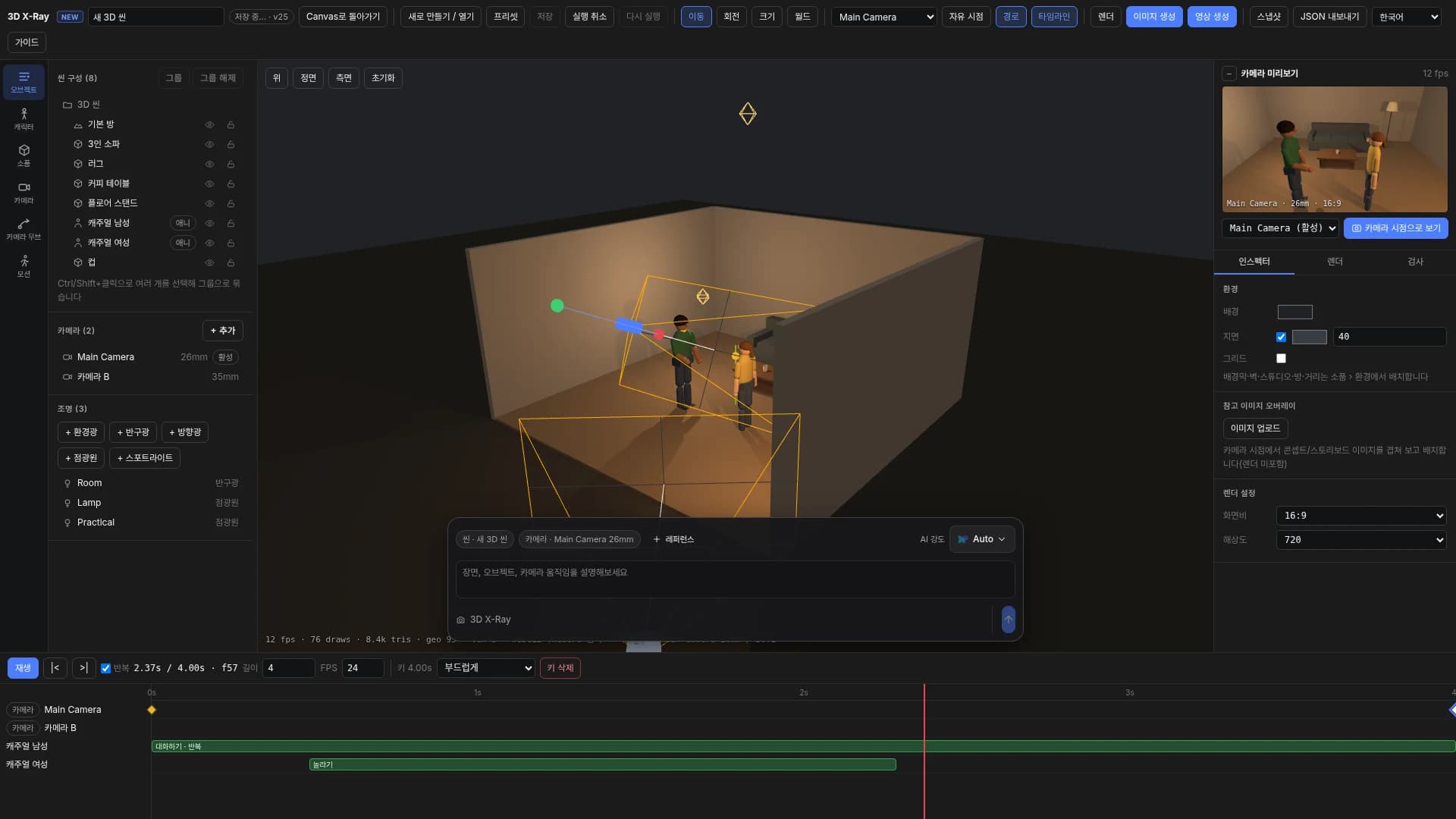Open the 카메라 무브 sidebar icon
The image size is (1456, 819).
24,229
